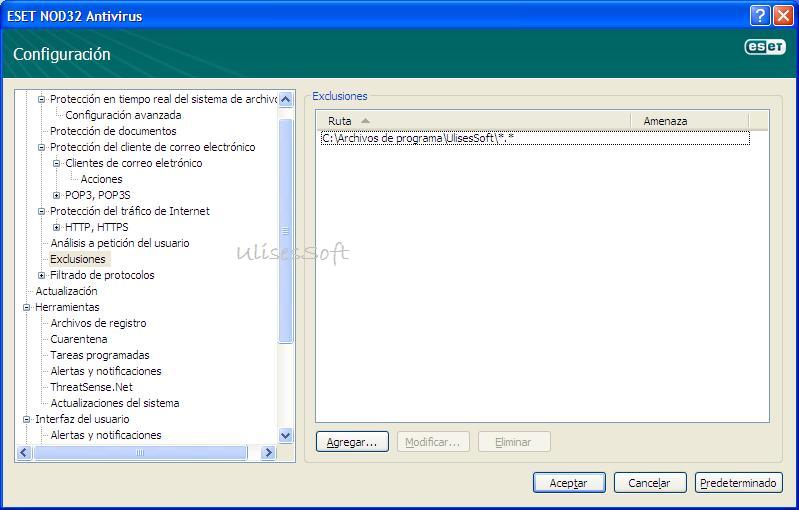The width and height of the screenshot is (799, 510).
Task: Collapse Protección del cliente de correo electrónico
Action: coord(42,147)
